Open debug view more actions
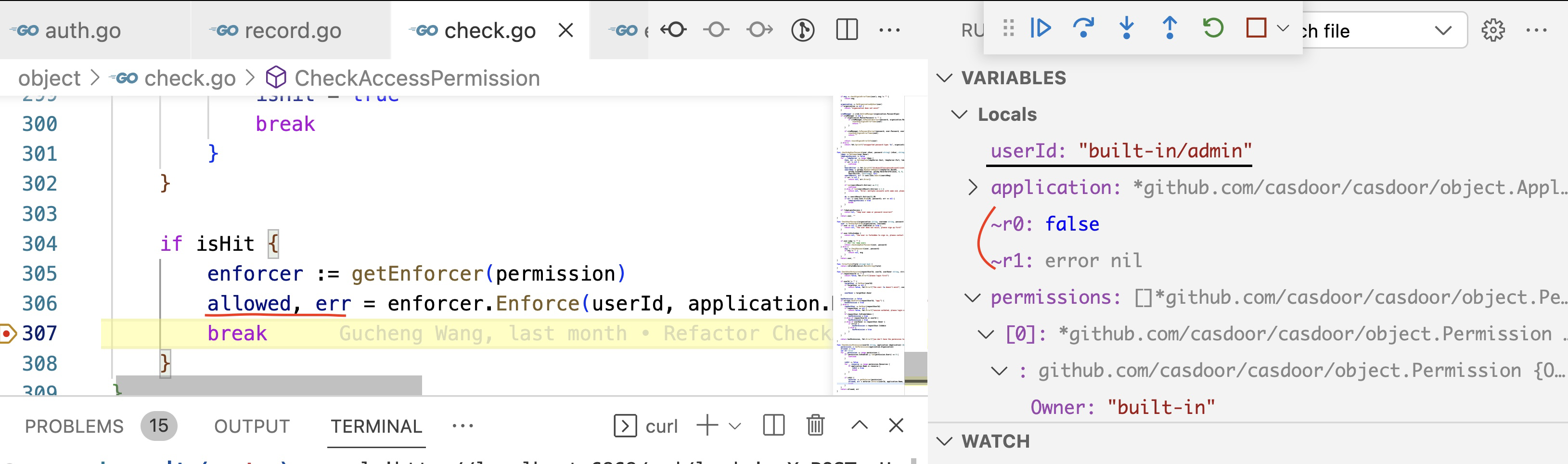This screenshot has height=464, width=1568. (1536, 30)
